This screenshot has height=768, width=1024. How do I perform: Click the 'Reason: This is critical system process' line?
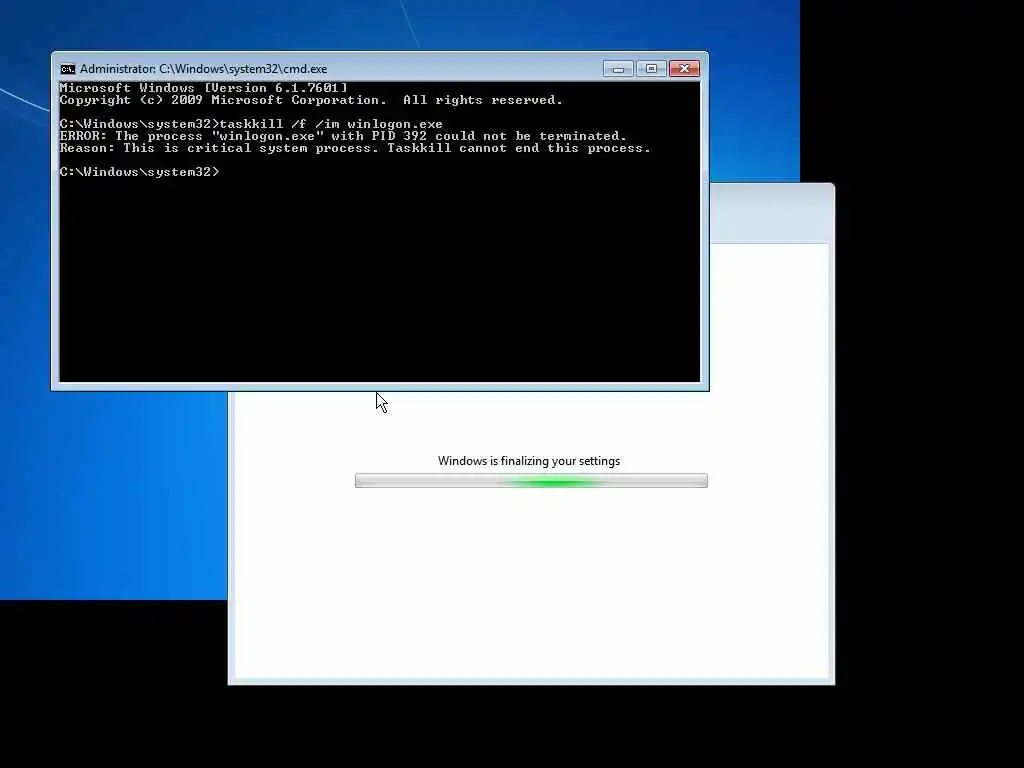coord(355,148)
